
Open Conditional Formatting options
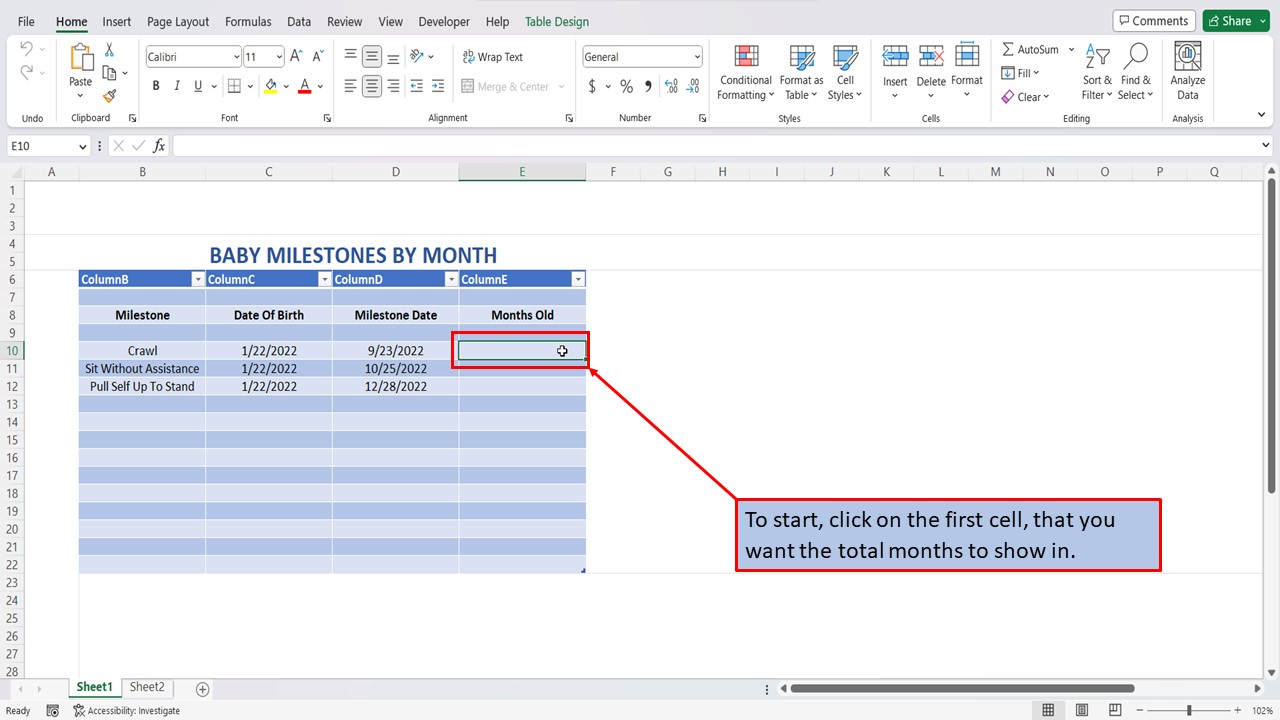[x=745, y=72]
